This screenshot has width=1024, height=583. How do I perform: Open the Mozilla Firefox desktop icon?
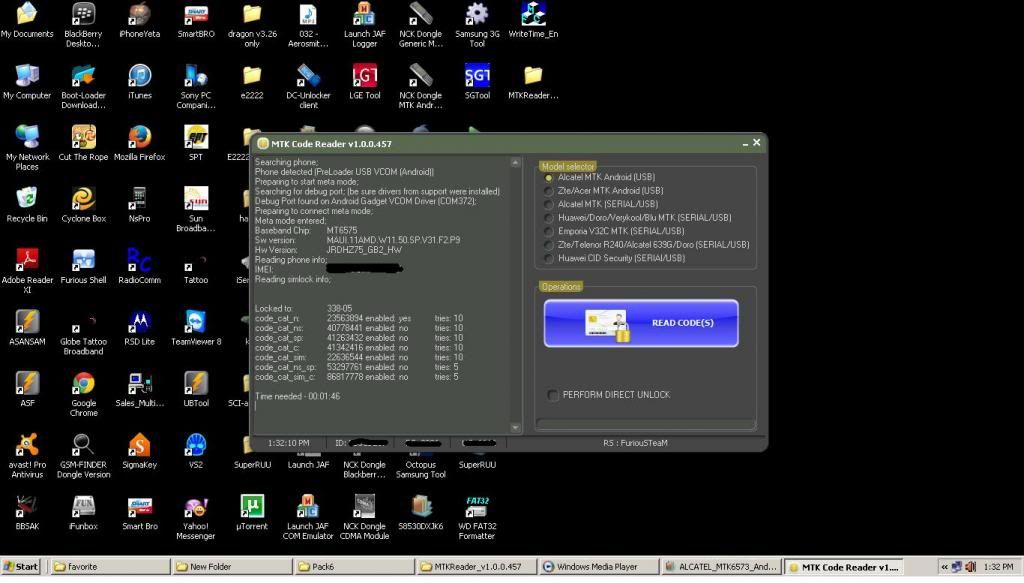139,138
